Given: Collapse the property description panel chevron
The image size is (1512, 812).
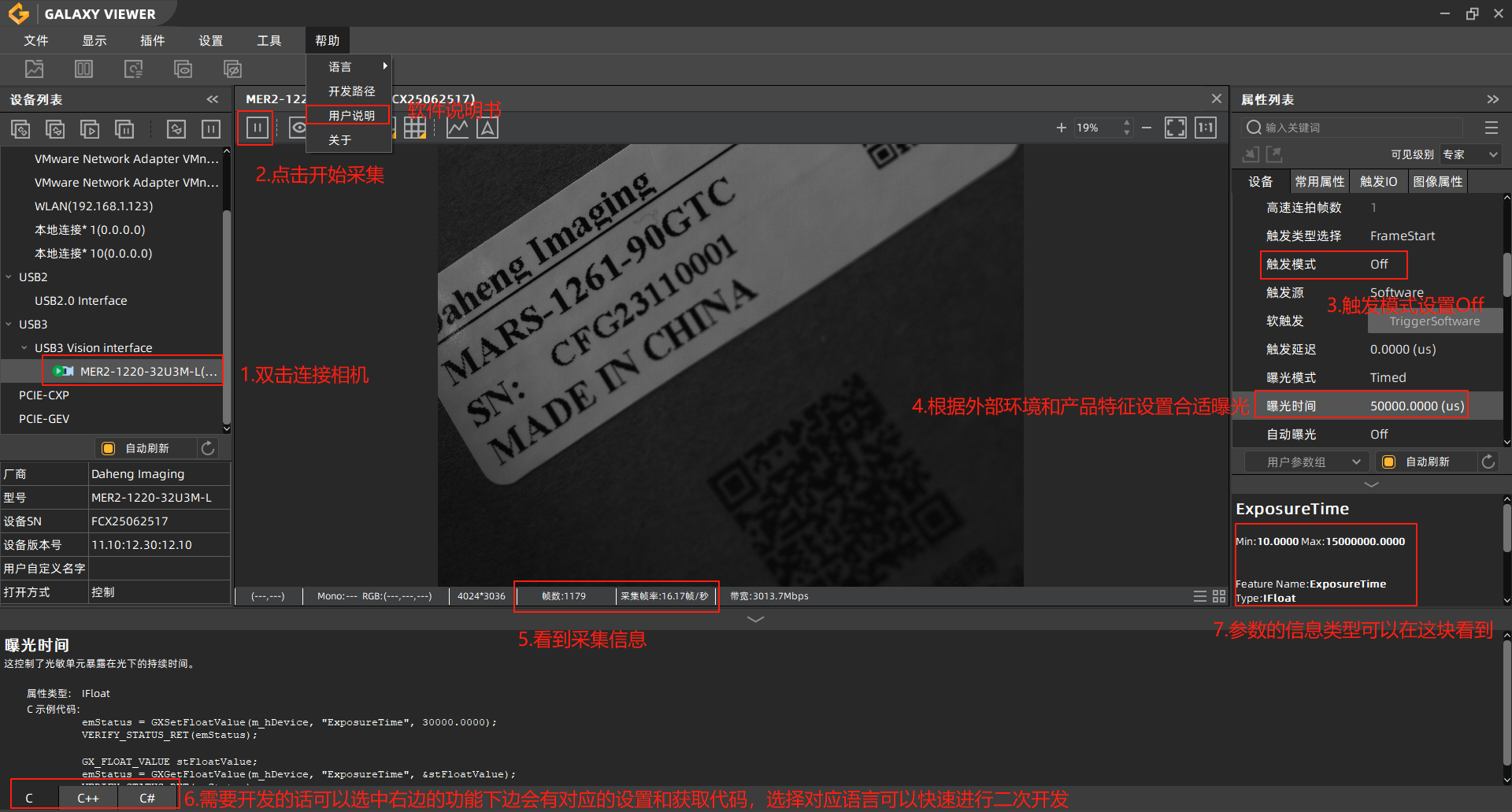Looking at the screenshot, I should pyautogui.click(x=1371, y=484).
